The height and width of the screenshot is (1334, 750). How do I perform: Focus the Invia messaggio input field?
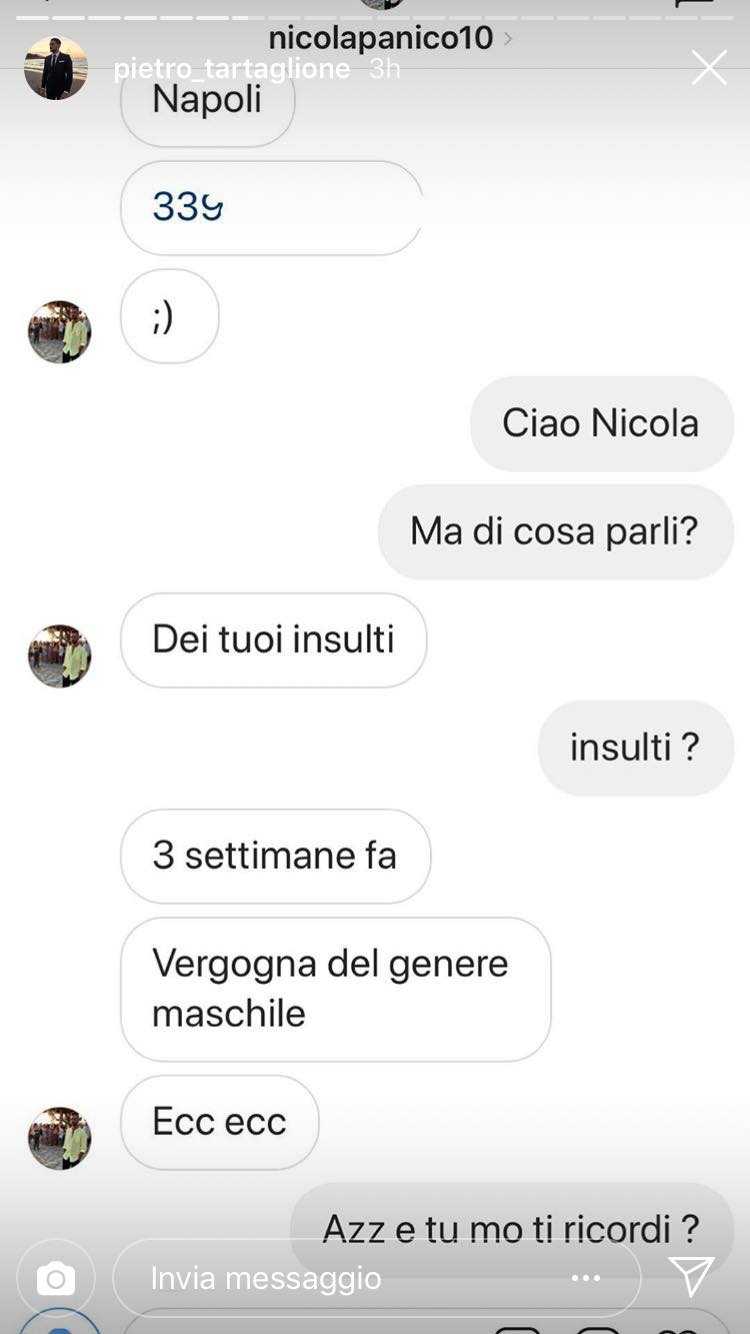(x=376, y=1278)
